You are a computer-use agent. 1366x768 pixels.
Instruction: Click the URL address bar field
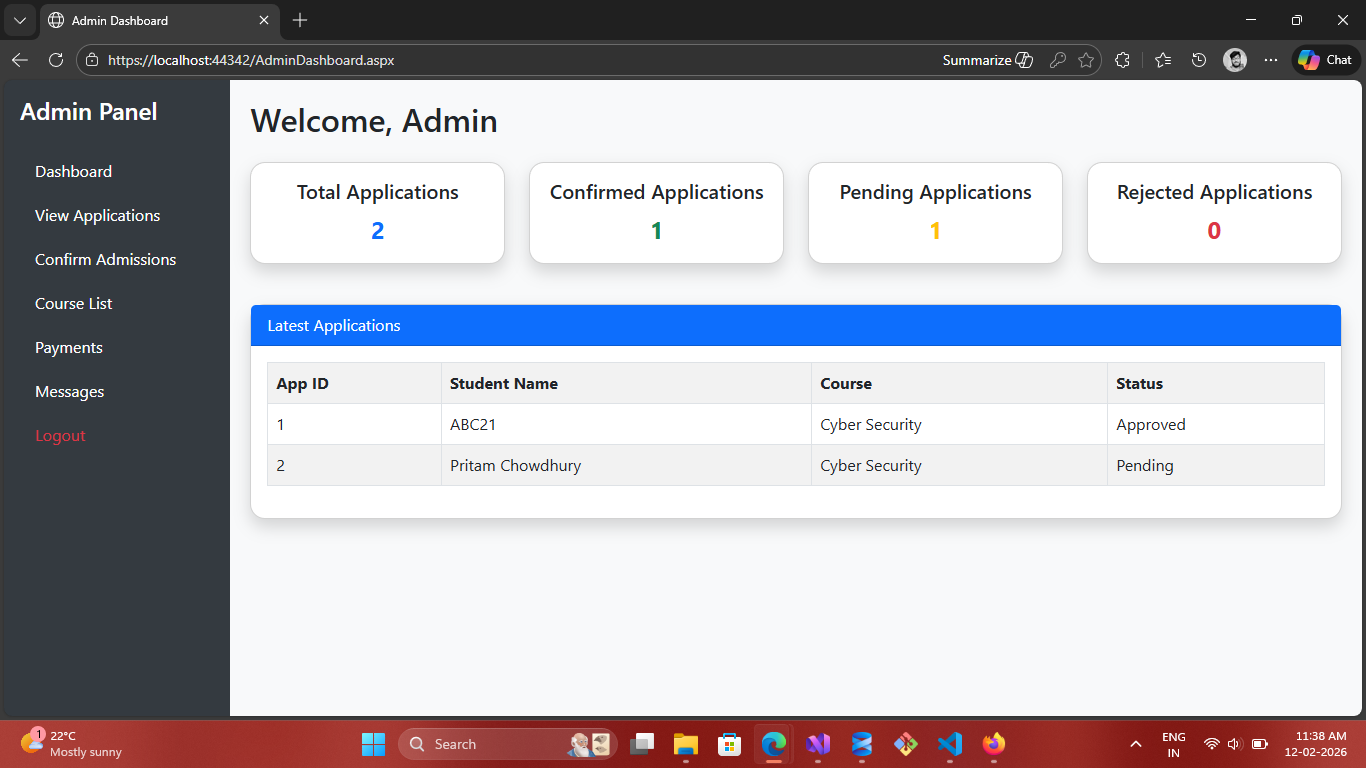[500, 60]
